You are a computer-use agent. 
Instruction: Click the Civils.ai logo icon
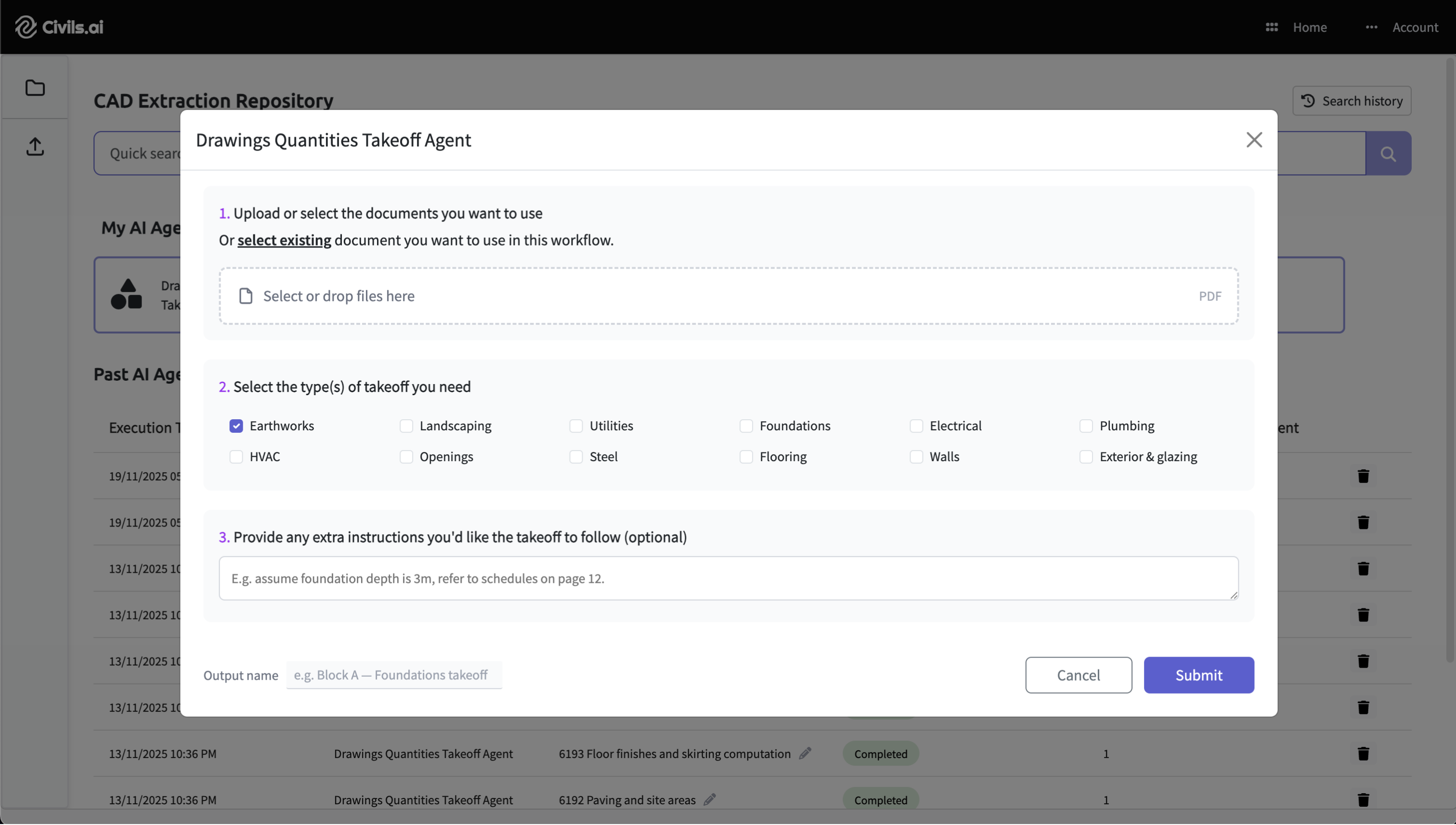pyautogui.click(x=26, y=26)
